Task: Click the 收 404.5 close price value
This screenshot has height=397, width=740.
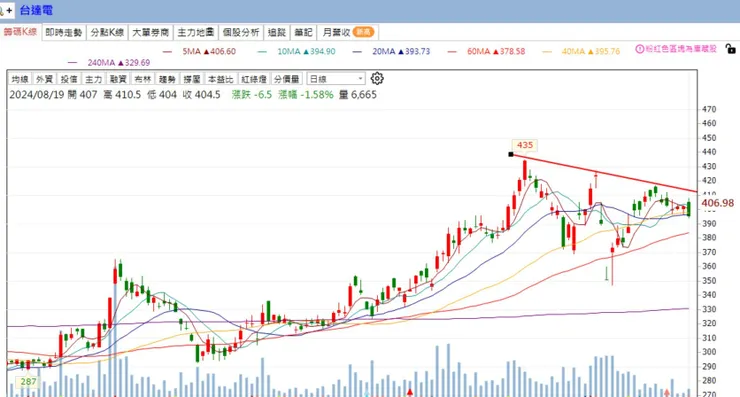Action: point(202,95)
